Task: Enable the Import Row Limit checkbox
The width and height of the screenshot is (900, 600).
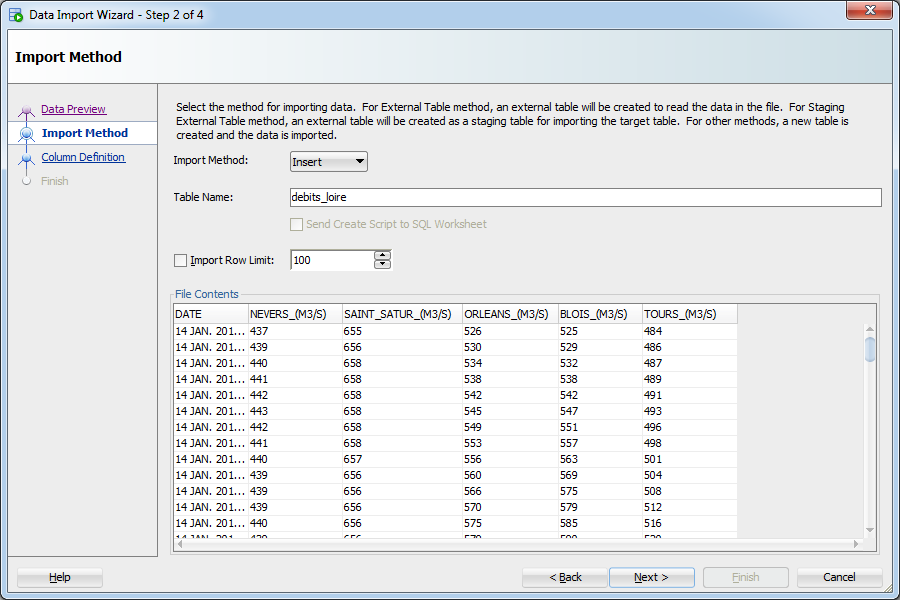Action: point(181,260)
